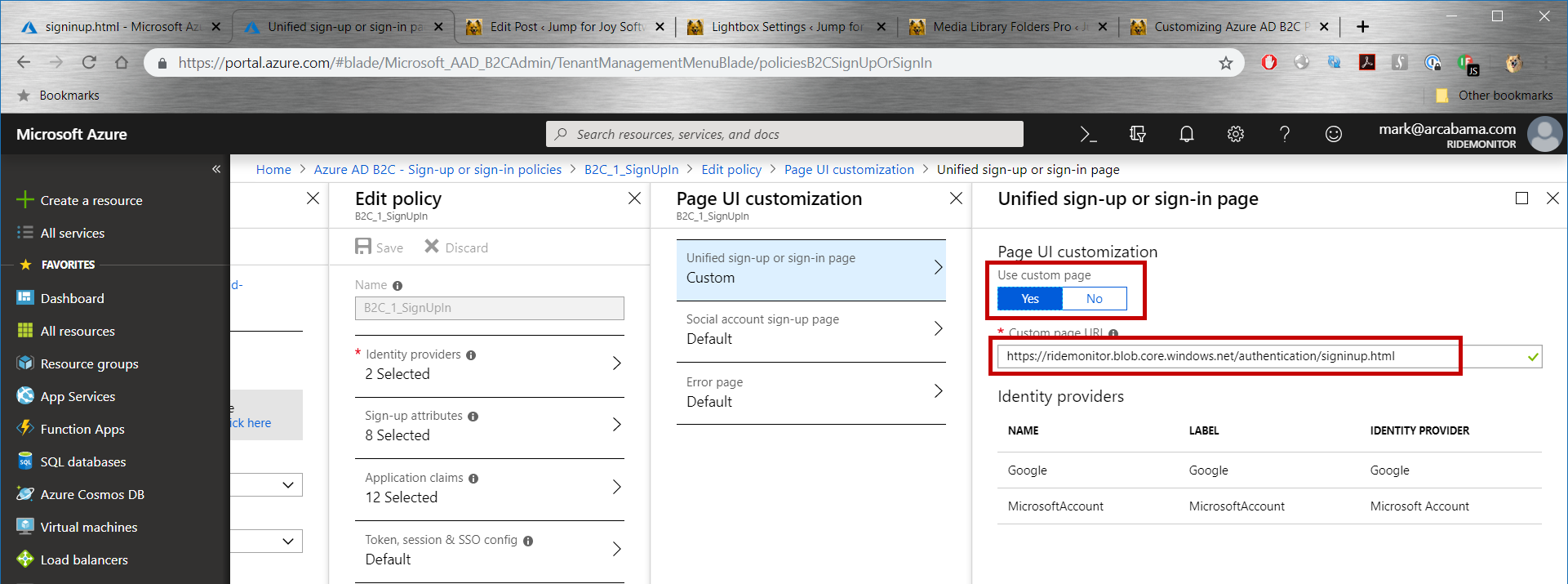Click Discard in the Edit policy blade
1568x584 pixels.
456,247
